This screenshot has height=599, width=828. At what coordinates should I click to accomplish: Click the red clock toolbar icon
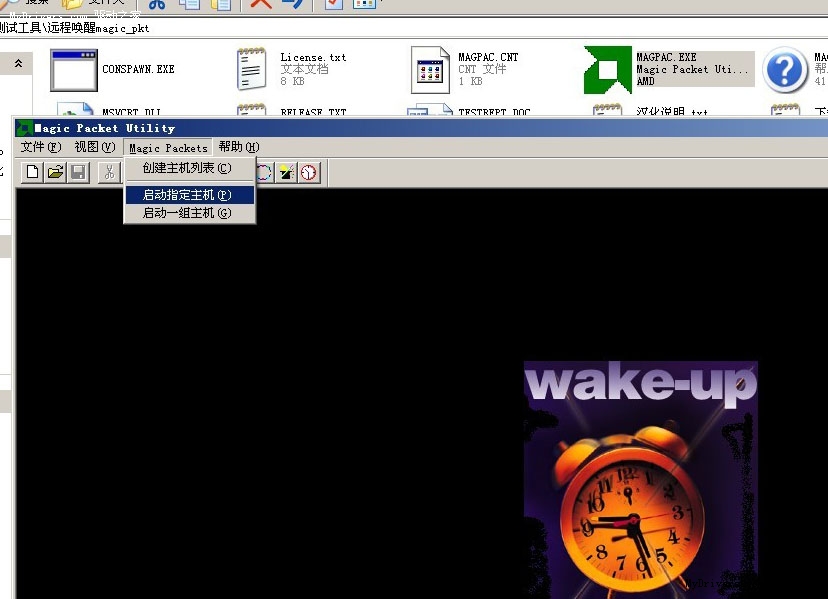(x=309, y=172)
